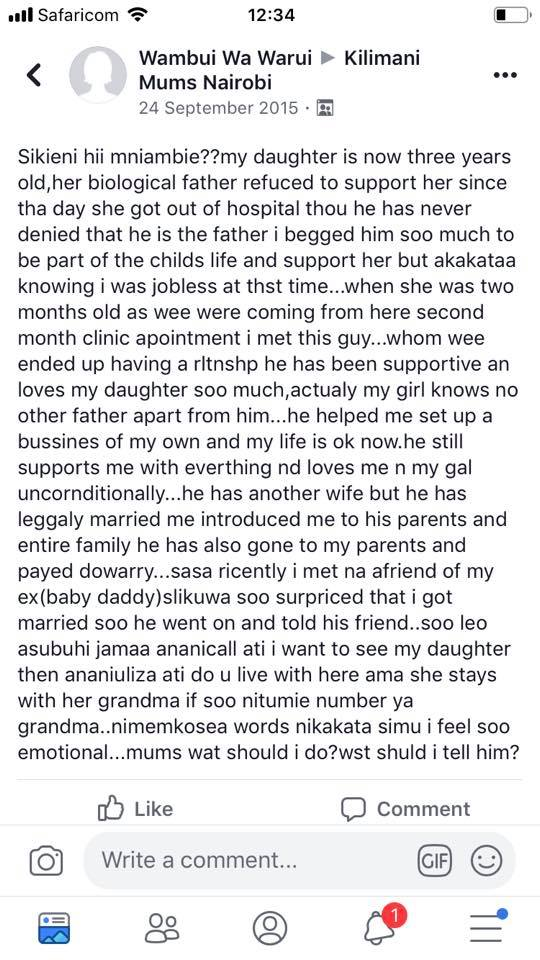Image resolution: width=540 pixels, height=960 pixels.
Task: Open the Kilimani Mums Nairobi group link
Action: pyautogui.click(x=279, y=70)
